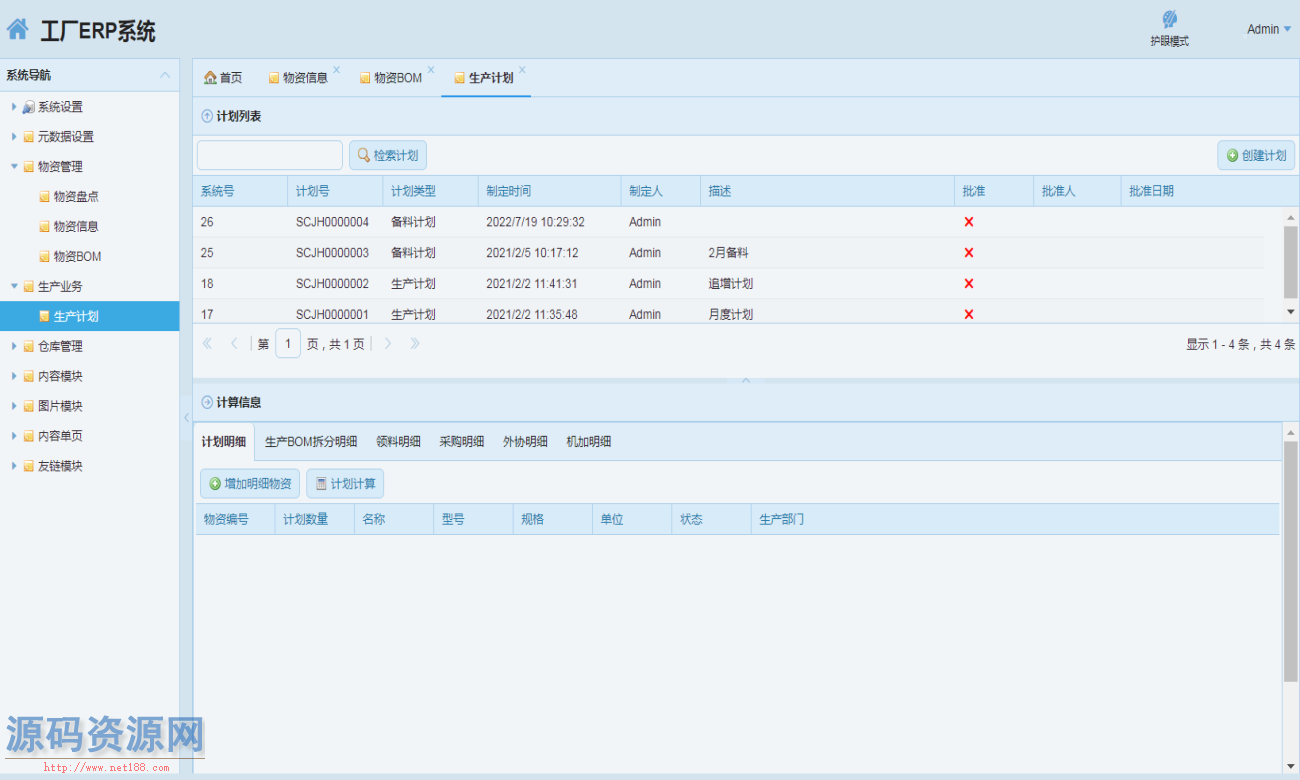Click the 创建计划 button
Image resolution: width=1300 pixels, height=780 pixels.
coord(1256,155)
